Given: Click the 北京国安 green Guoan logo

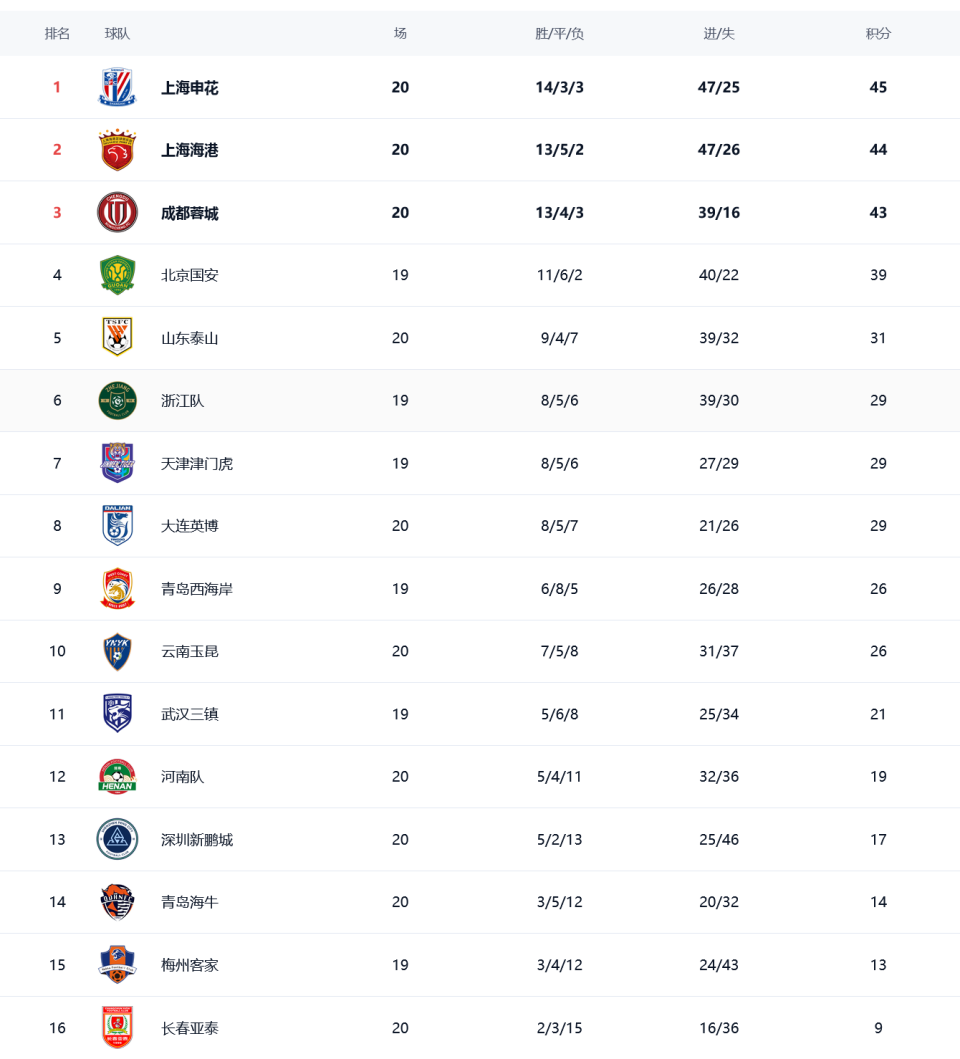Looking at the screenshot, I should (117, 275).
